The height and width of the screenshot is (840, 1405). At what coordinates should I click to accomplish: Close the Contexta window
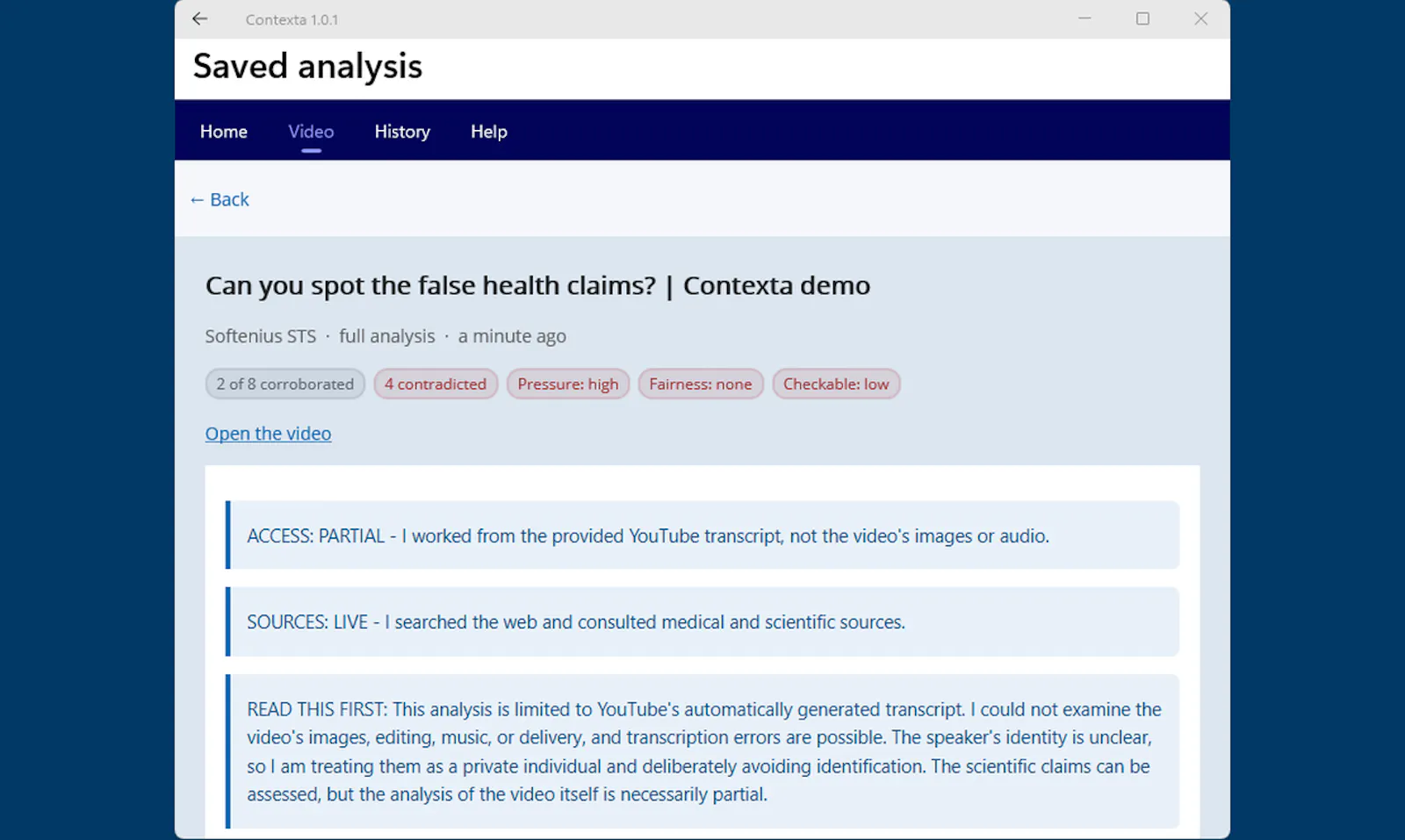pos(1200,18)
